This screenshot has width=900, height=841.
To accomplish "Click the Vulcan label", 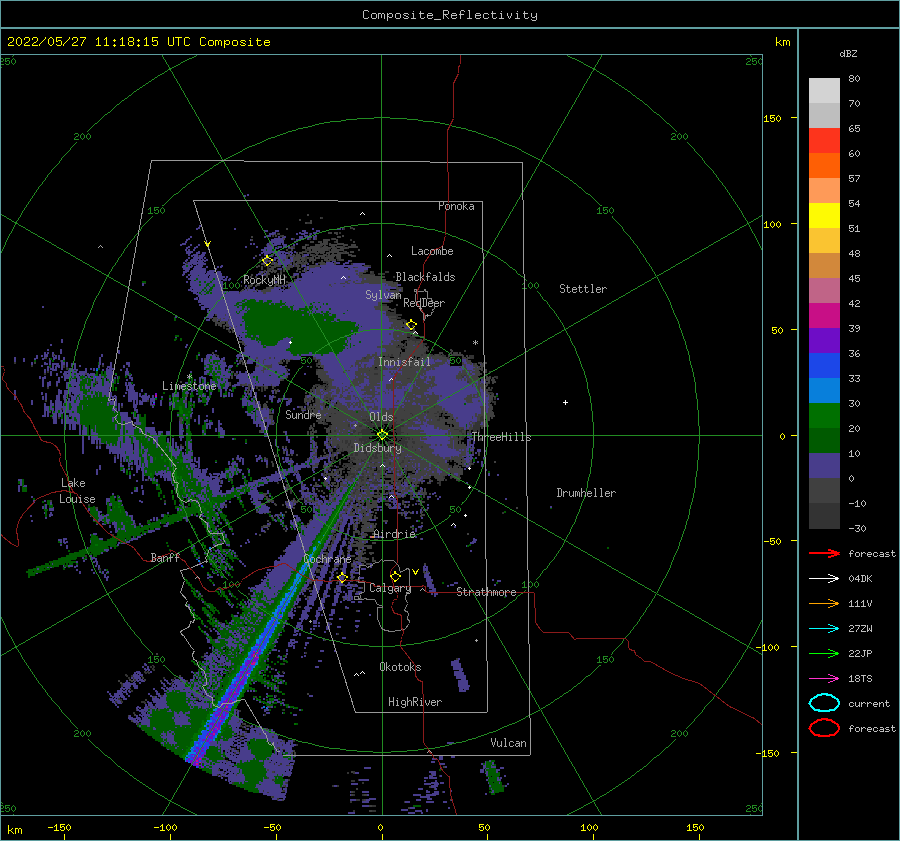I will (509, 743).
